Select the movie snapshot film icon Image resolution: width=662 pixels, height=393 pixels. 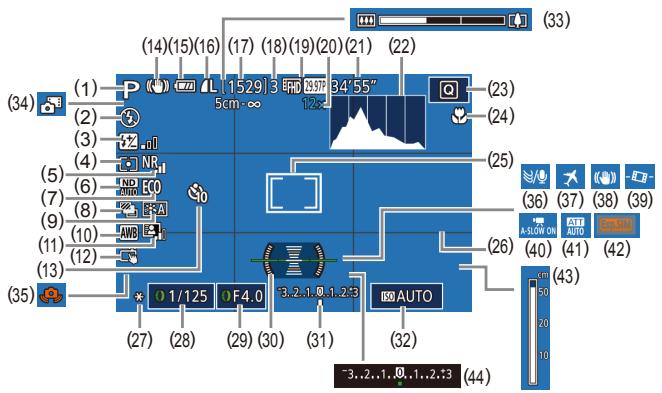point(640,176)
